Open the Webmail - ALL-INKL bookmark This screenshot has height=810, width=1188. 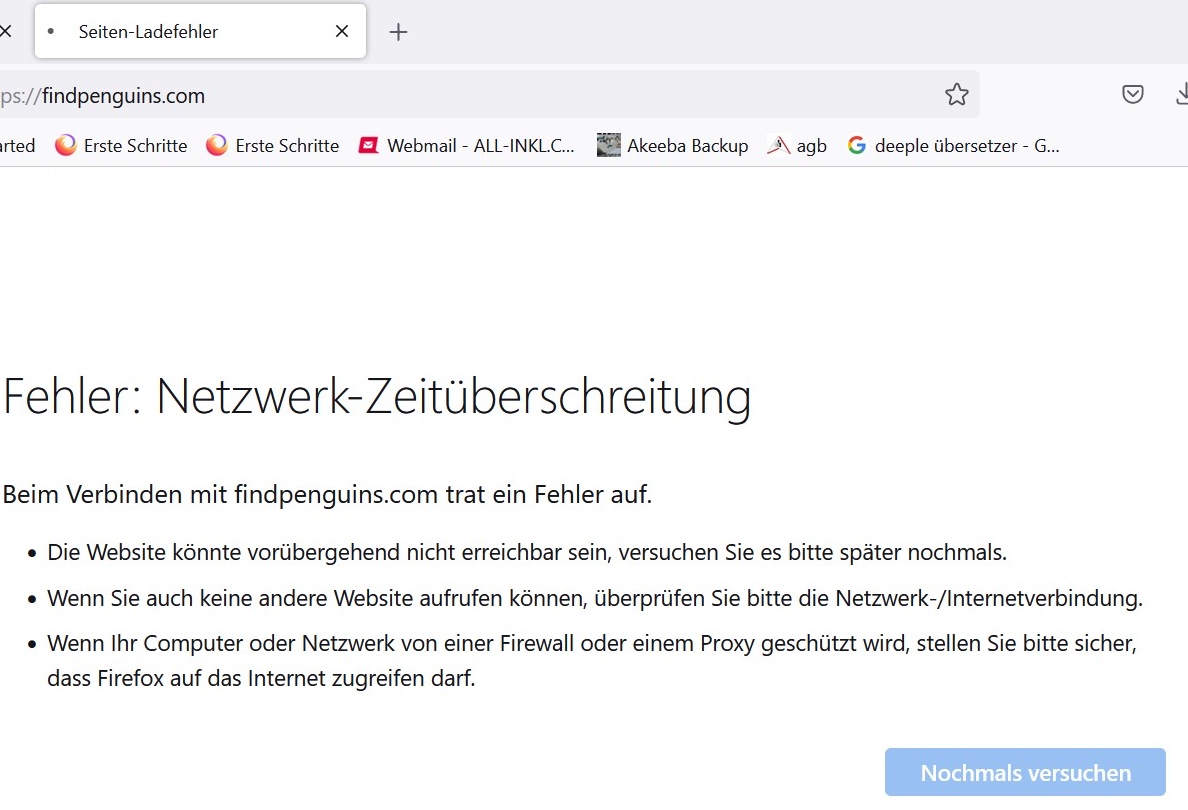pyautogui.click(x=468, y=146)
